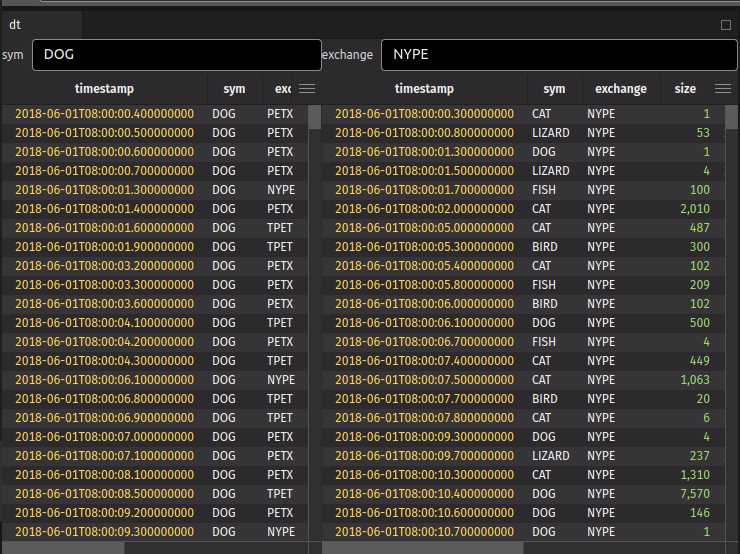Select the LIZARD cell in the size 237 row
The width and height of the screenshot is (740, 554).
pos(550,456)
